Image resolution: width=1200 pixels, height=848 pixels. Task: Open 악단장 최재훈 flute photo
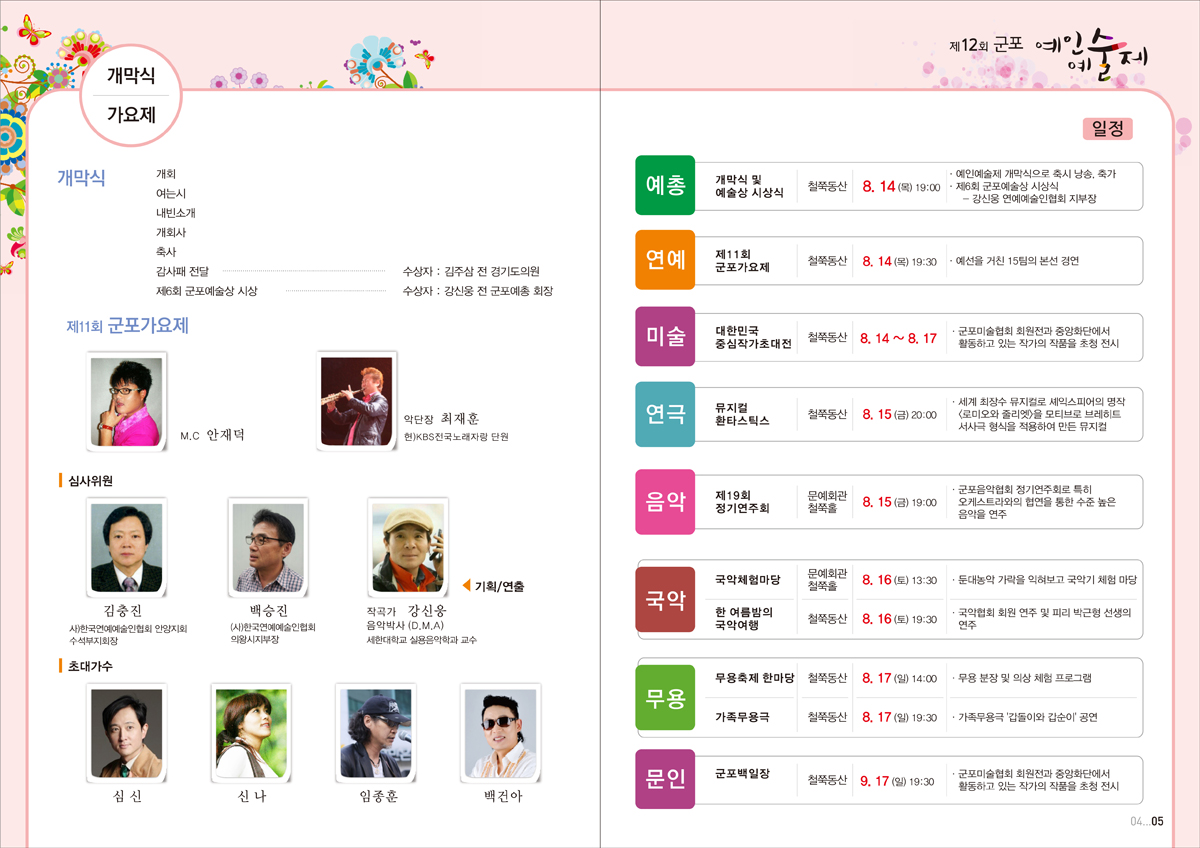pyautogui.click(x=356, y=394)
